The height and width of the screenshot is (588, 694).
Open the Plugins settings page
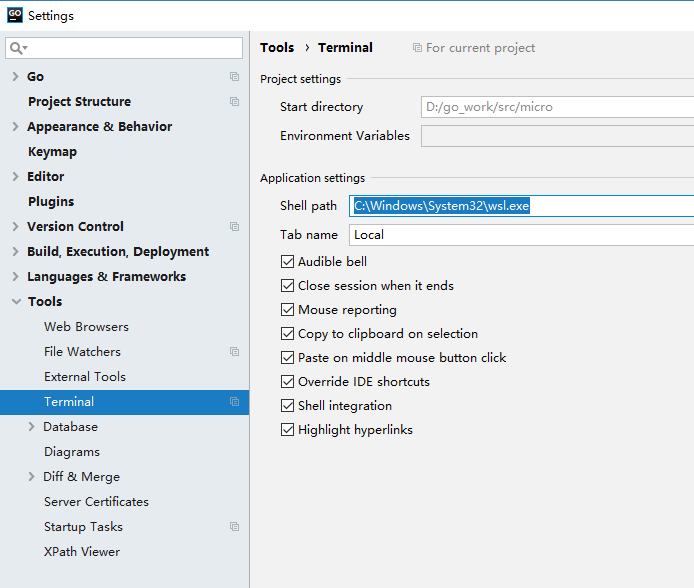51,202
